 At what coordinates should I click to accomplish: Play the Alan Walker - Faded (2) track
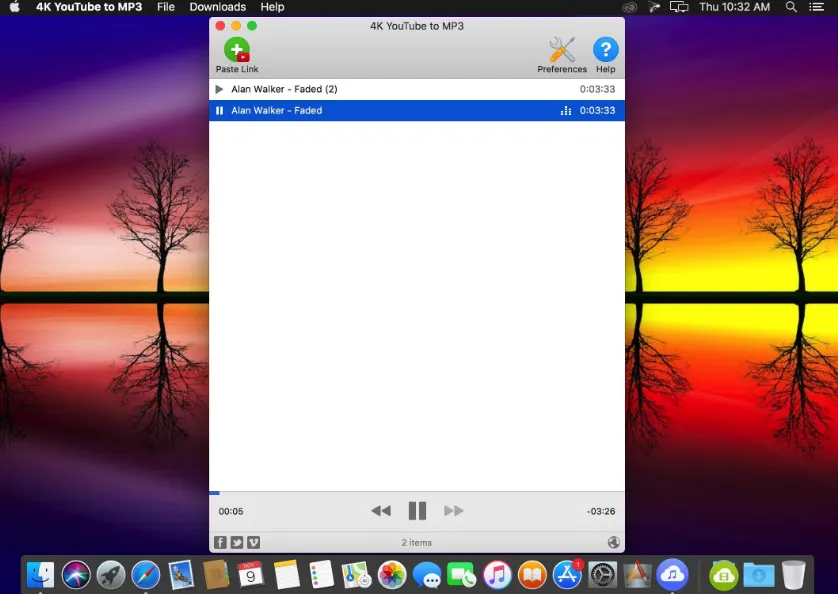[x=219, y=89]
